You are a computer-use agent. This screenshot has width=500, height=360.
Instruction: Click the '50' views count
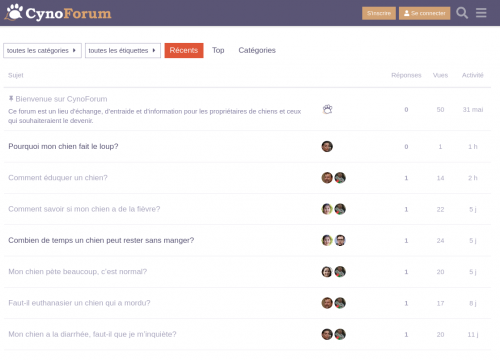click(x=440, y=110)
